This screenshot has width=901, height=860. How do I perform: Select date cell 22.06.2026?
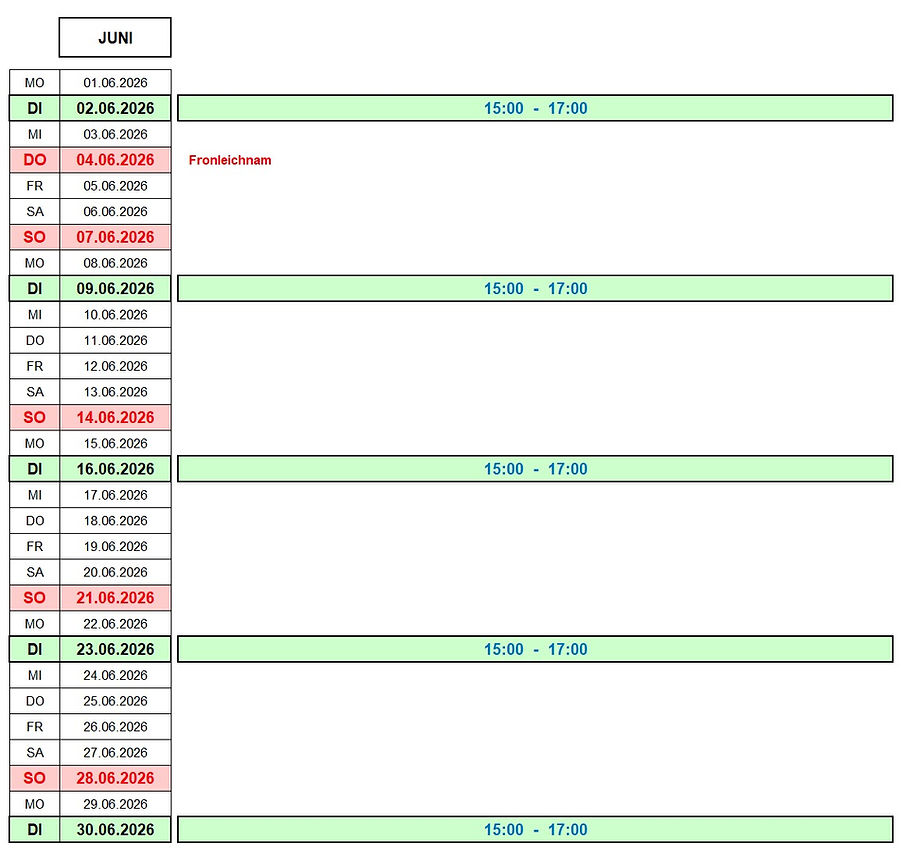pos(115,624)
